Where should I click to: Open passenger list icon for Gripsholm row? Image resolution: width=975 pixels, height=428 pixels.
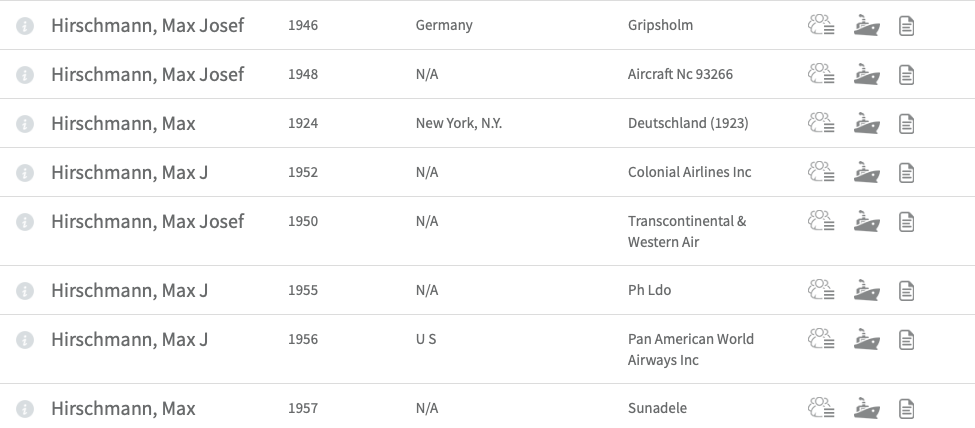click(x=821, y=25)
